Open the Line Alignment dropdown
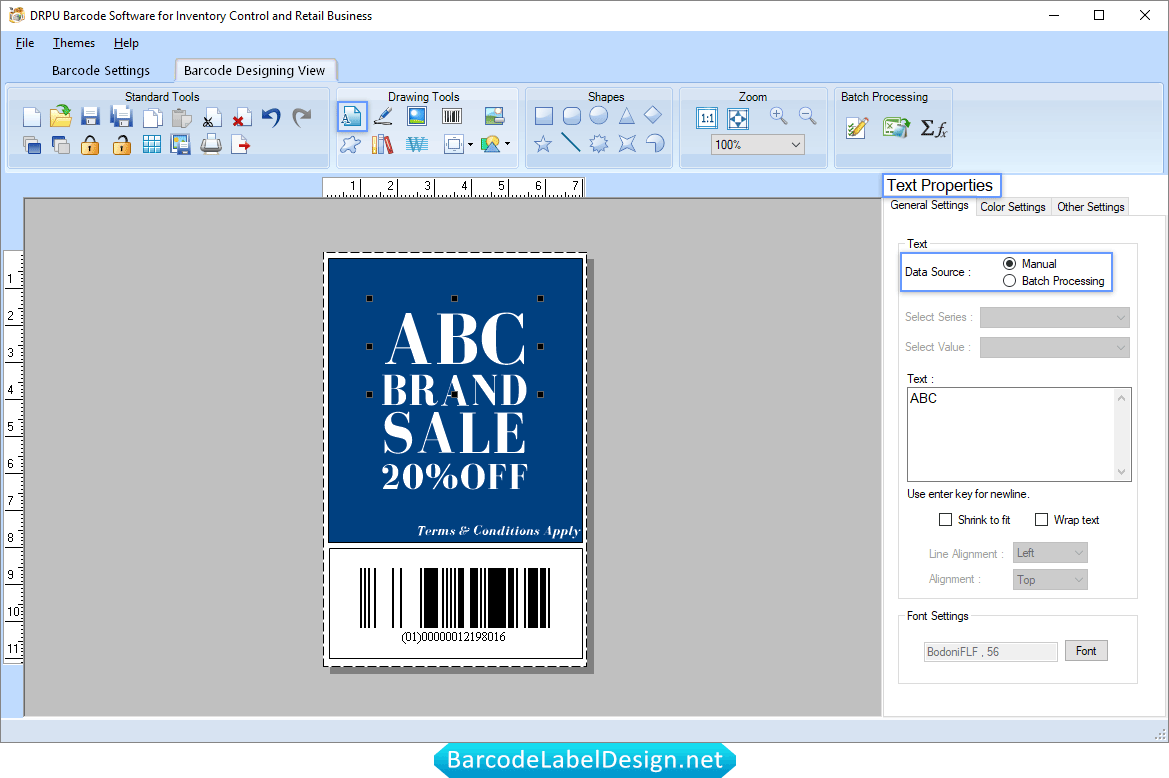 pos(1050,553)
